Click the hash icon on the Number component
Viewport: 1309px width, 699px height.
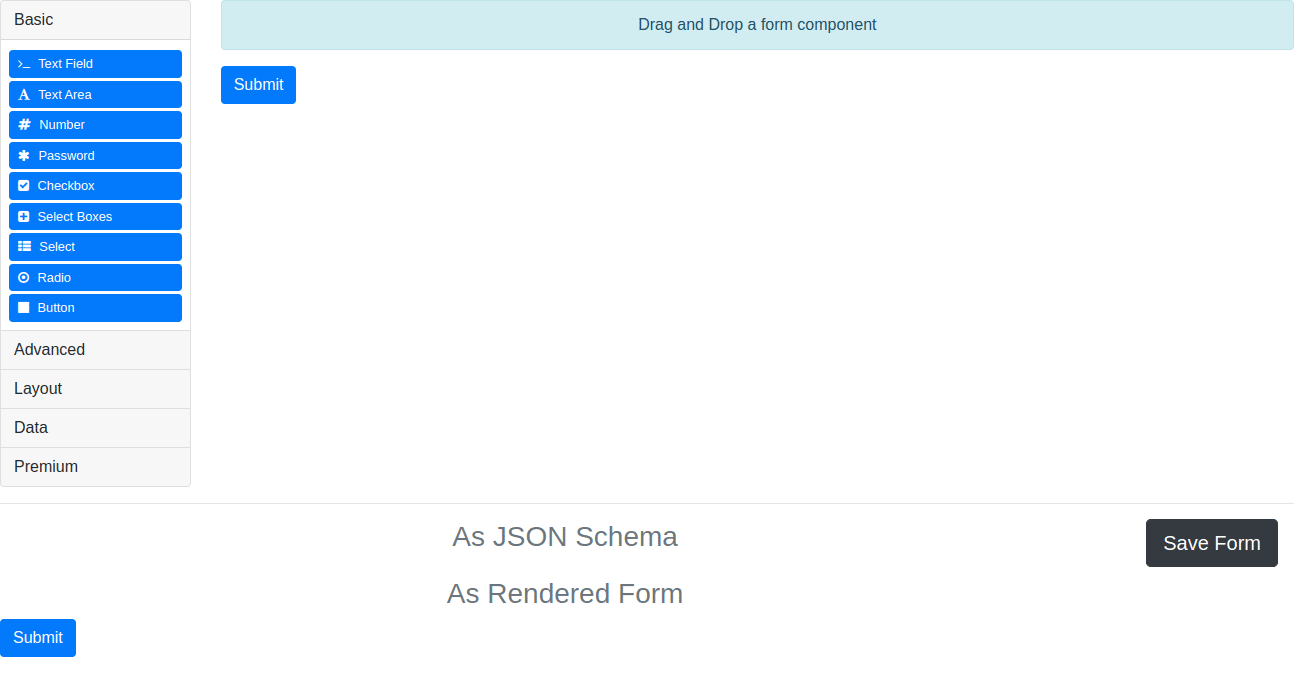[23, 124]
